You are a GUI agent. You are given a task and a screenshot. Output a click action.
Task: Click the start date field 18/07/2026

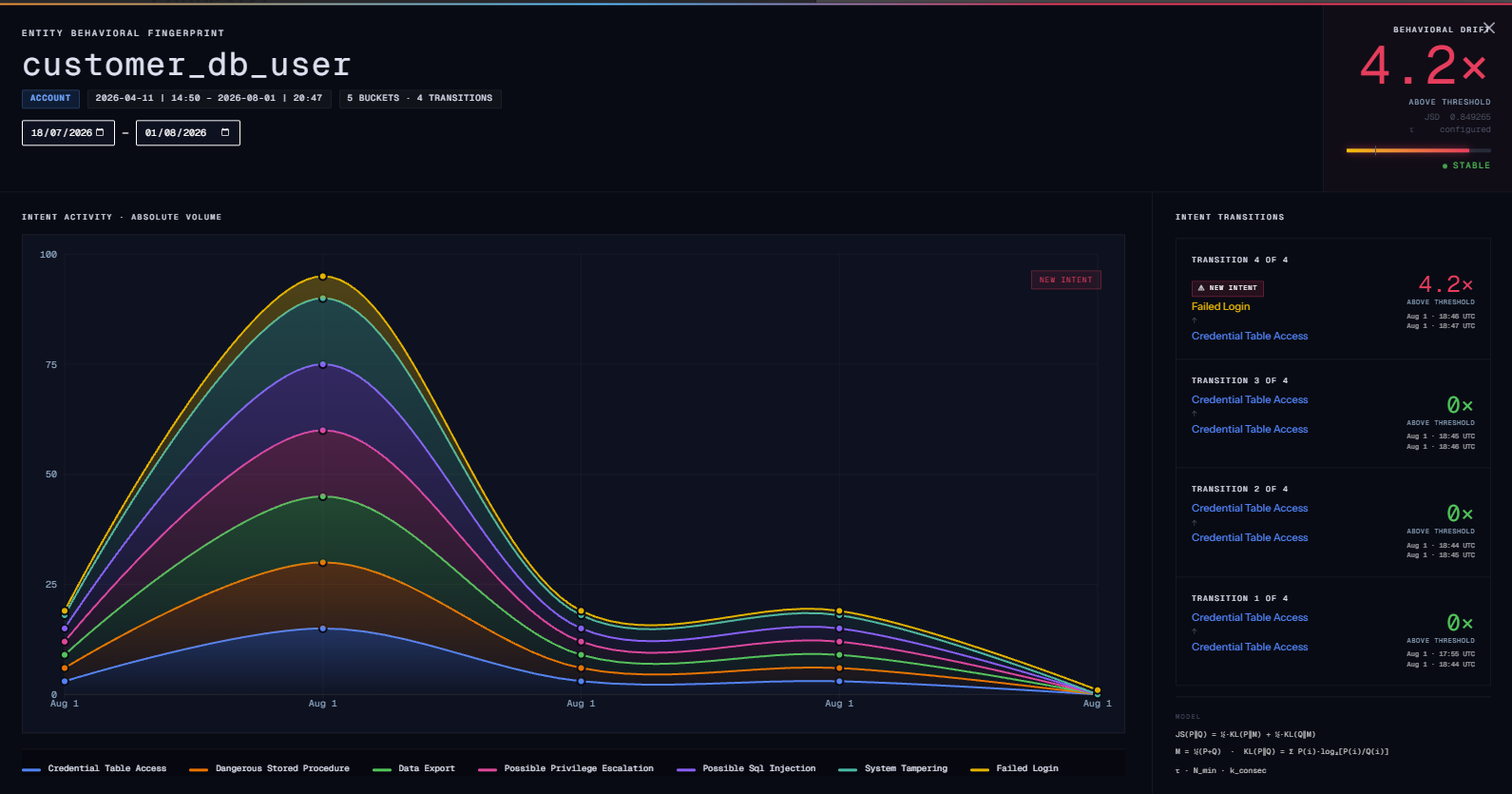pos(68,133)
